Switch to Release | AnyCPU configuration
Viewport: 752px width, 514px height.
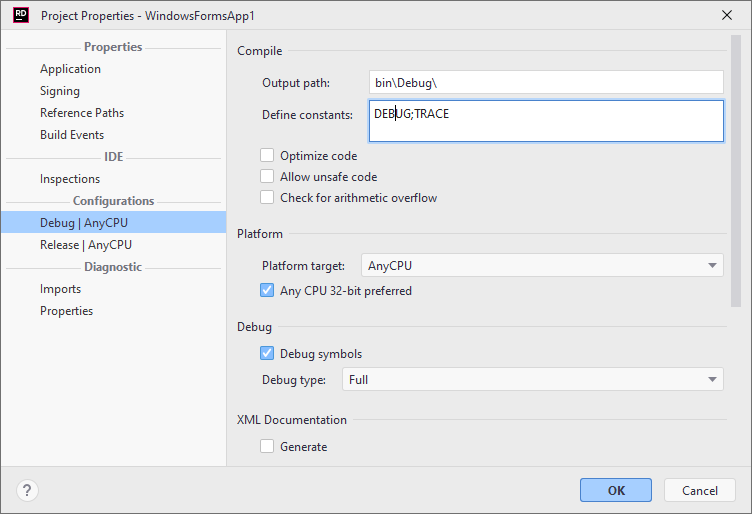tap(86, 245)
